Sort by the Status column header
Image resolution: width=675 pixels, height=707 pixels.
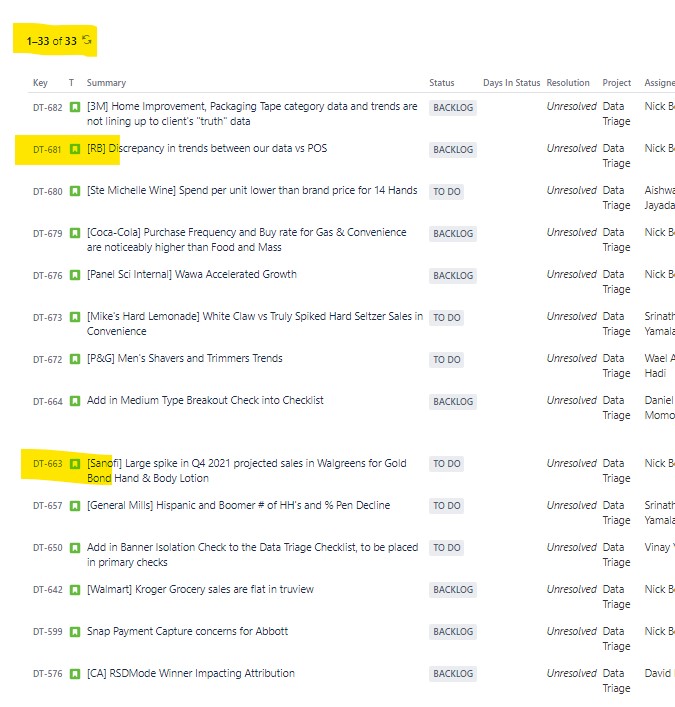point(442,83)
